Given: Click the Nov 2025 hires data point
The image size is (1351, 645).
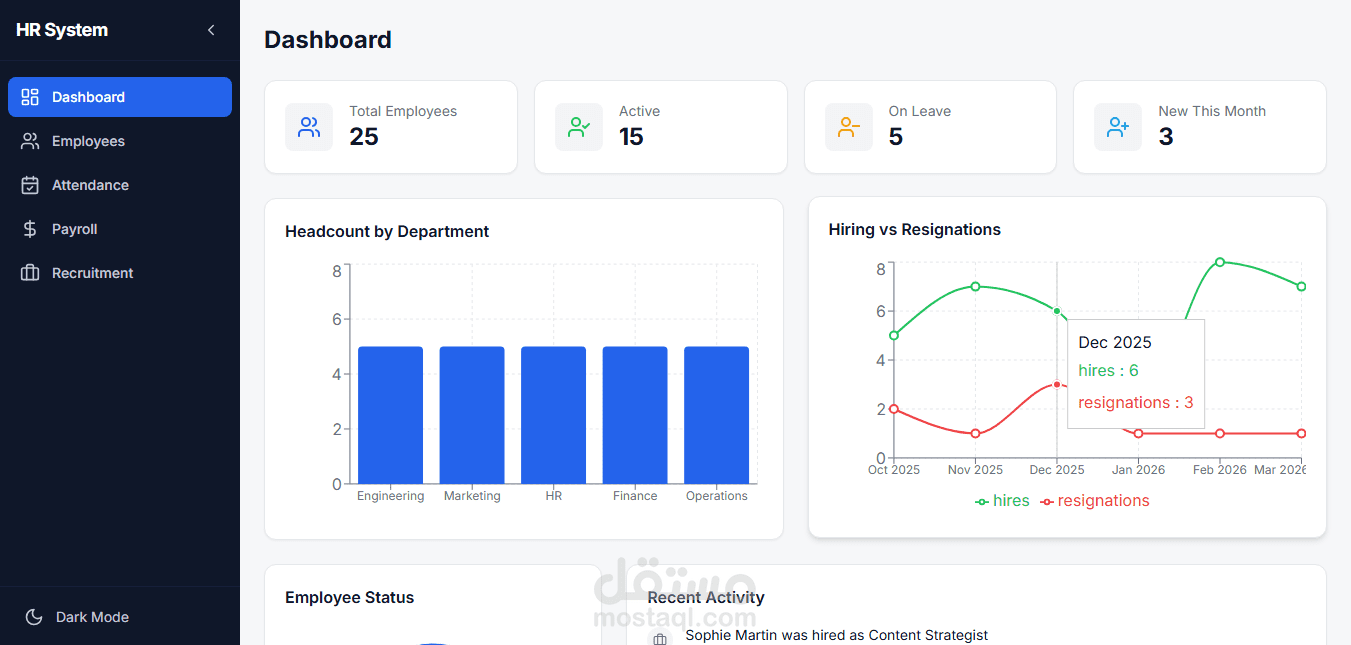Looking at the screenshot, I should click(975, 286).
